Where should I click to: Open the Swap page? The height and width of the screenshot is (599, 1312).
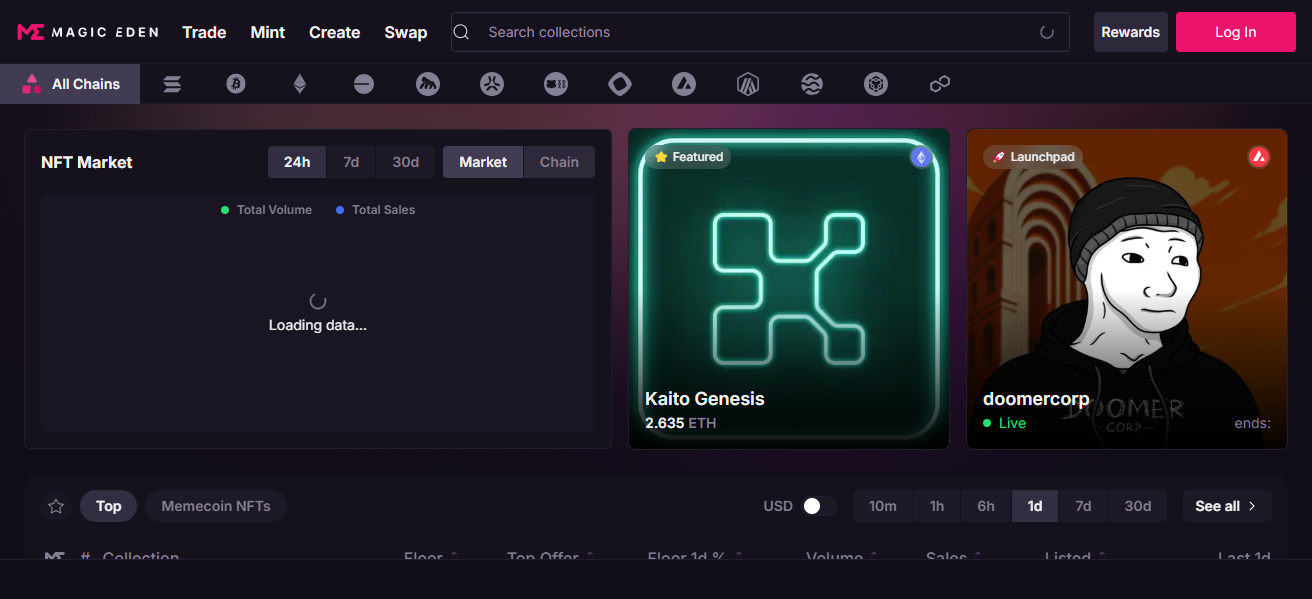406,32
